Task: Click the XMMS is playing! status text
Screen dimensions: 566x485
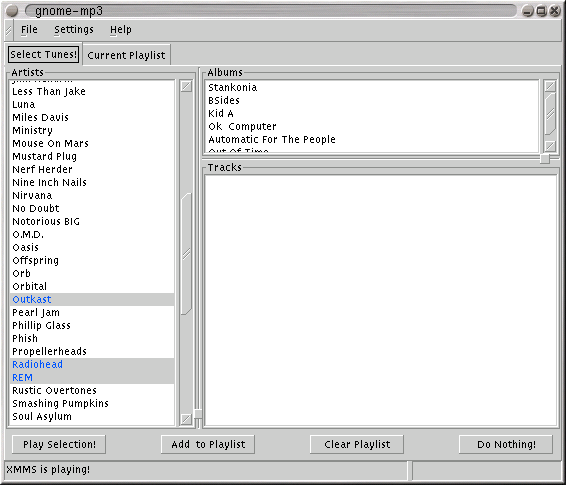Action: pyautogui.click(x=48, y=469)
